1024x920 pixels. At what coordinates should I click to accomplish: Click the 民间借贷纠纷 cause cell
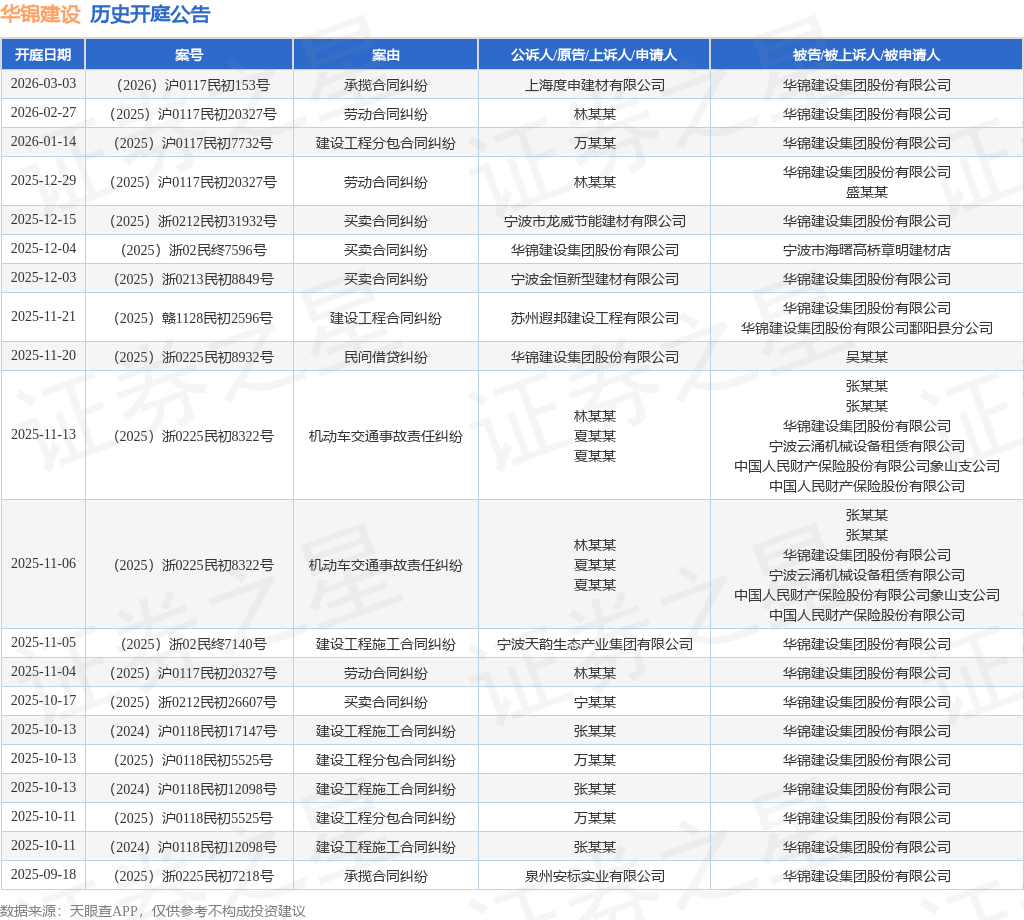pos(385,357)
